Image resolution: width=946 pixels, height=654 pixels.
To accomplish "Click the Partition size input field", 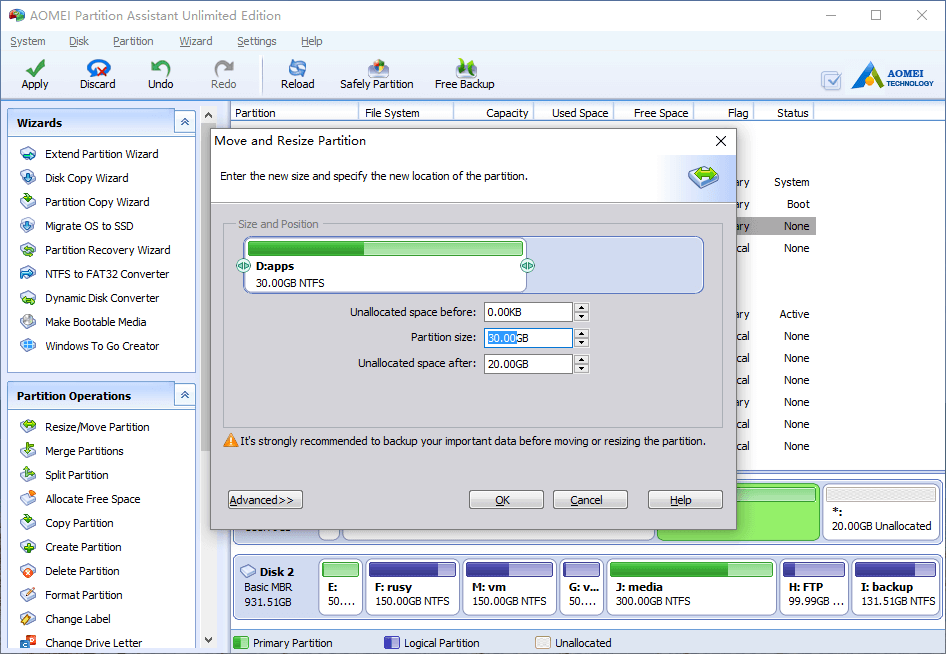I will coord(528,338).
